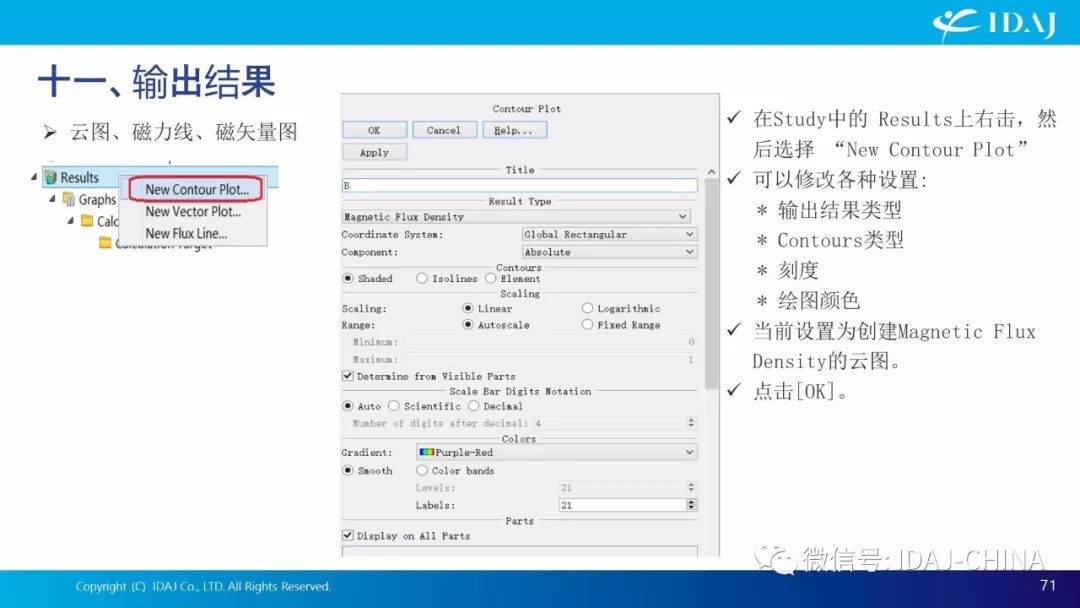Click the Calculation Target folder icon

[105, 242]
